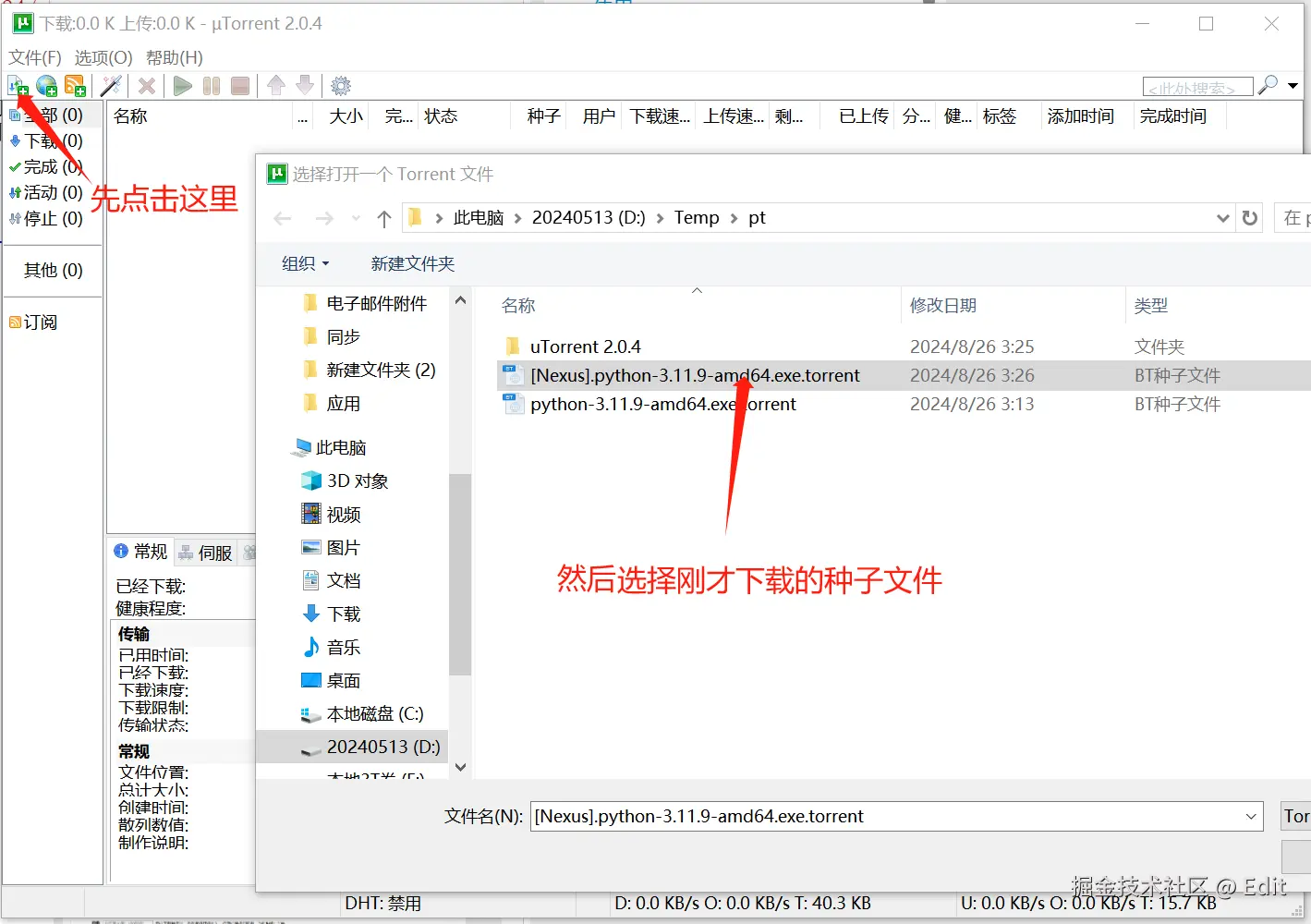Click the green Start play icon
Viewport: 1311px width, 924px height.
click(x=183, y=86)
